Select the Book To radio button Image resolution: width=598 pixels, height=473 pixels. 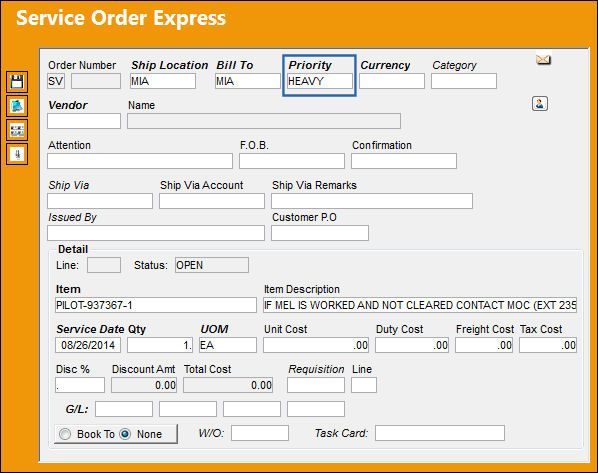65,434
